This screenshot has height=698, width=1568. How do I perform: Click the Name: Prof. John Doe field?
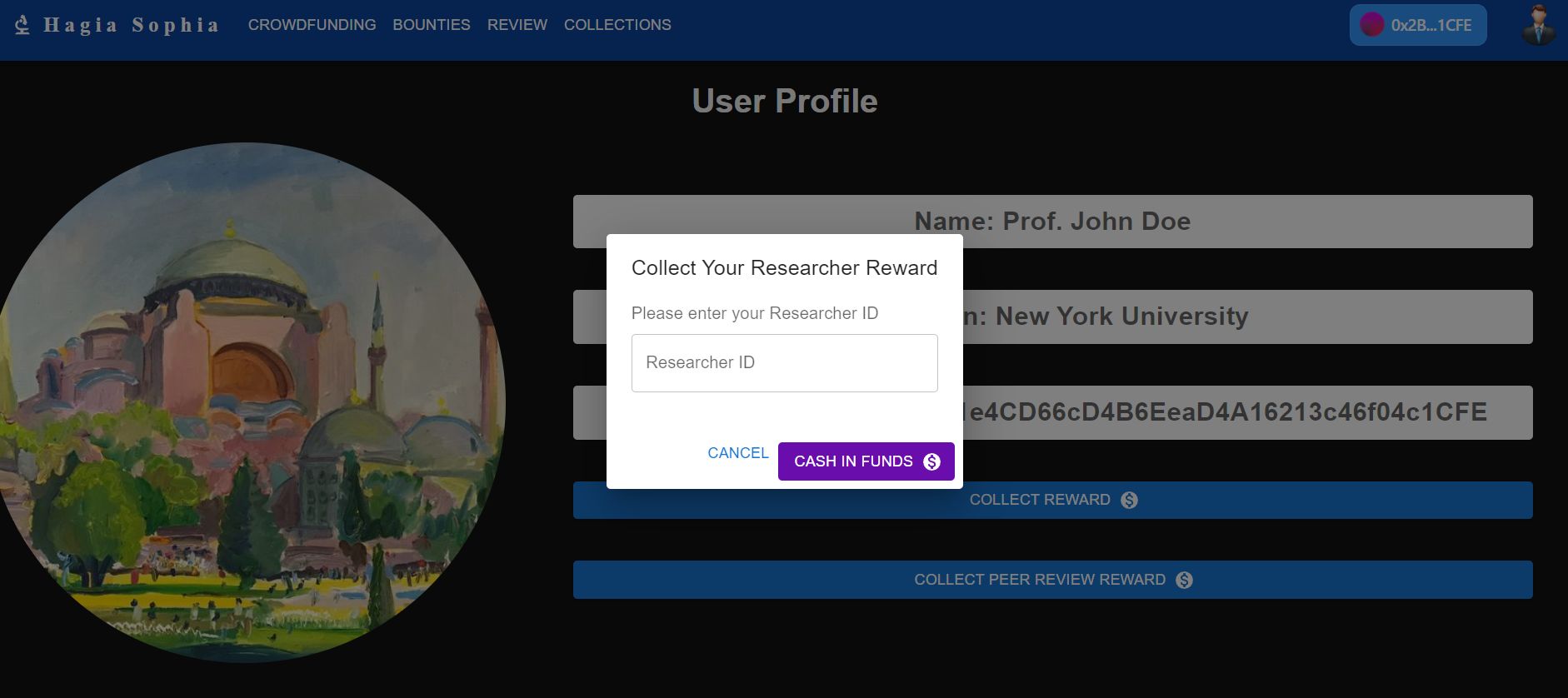pos(1052,222)
